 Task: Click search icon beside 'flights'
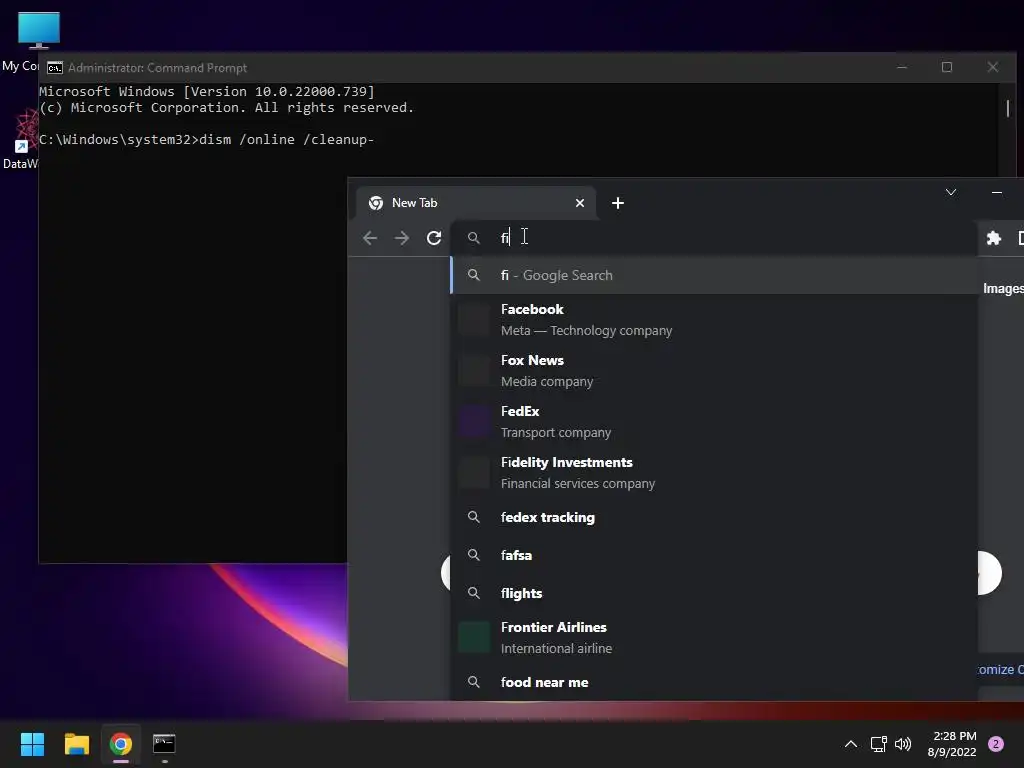(x=473, y=593)
